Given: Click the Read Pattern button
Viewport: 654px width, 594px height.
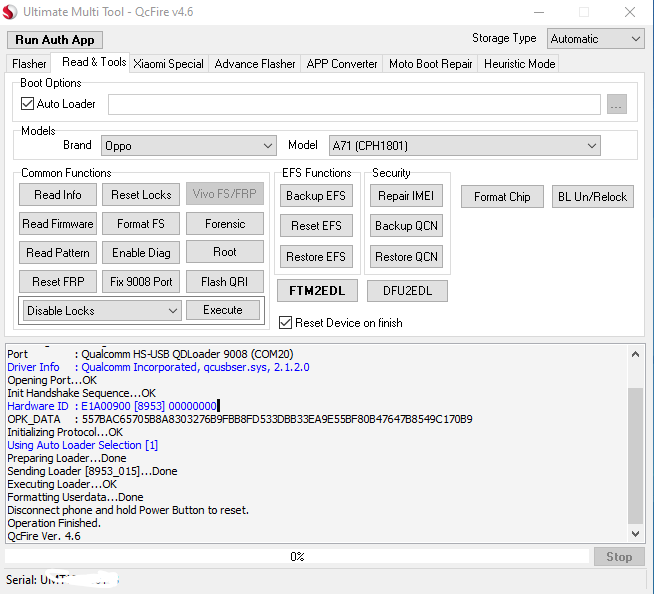Looking at the screenshot, I should (58, 253).
